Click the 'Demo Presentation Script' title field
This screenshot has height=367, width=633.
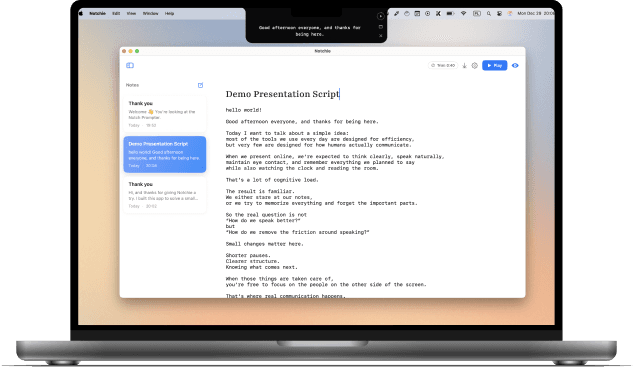283,94
